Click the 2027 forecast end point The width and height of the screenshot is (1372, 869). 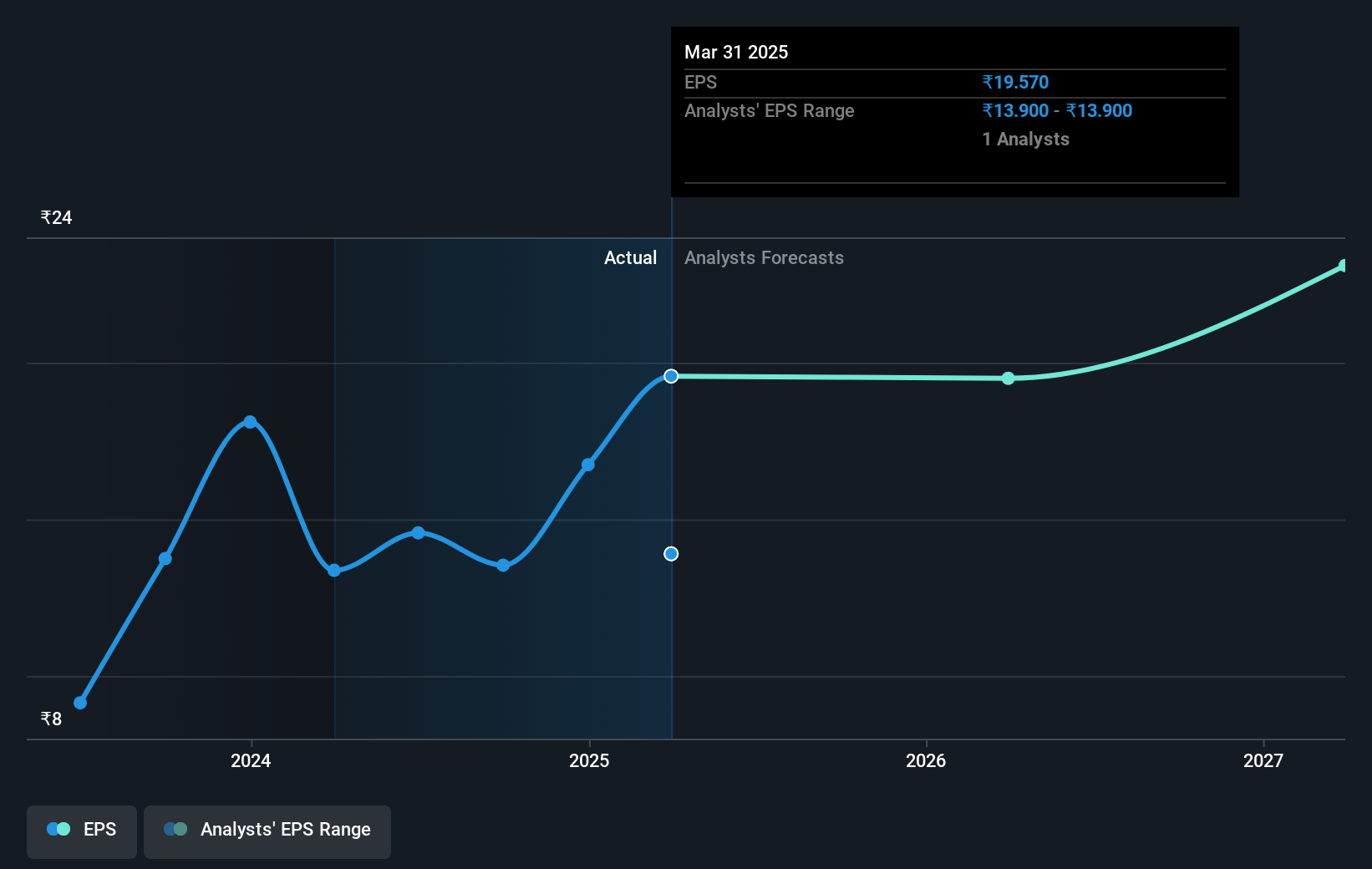(x=1344, y=266)
